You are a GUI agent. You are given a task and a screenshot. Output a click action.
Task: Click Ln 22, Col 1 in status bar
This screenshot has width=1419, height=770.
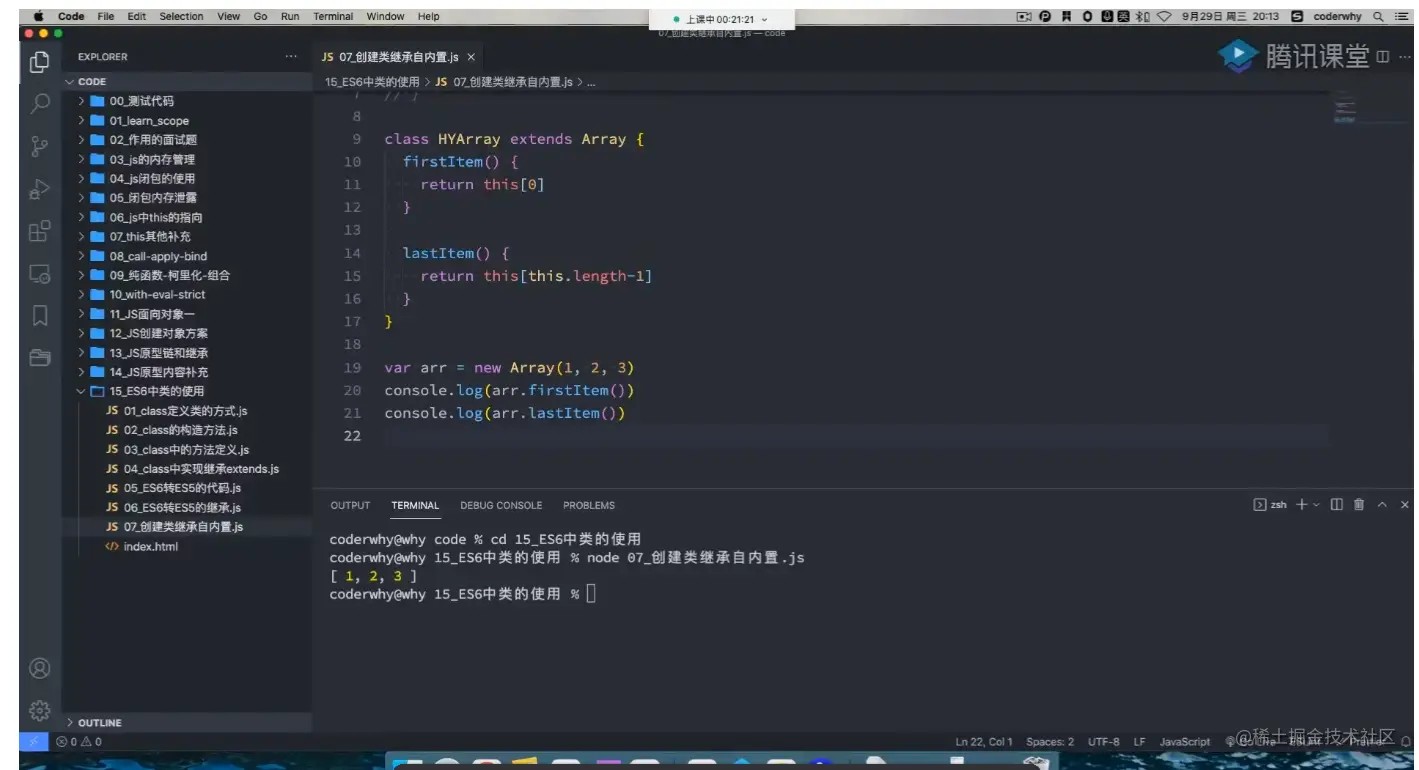984,742
